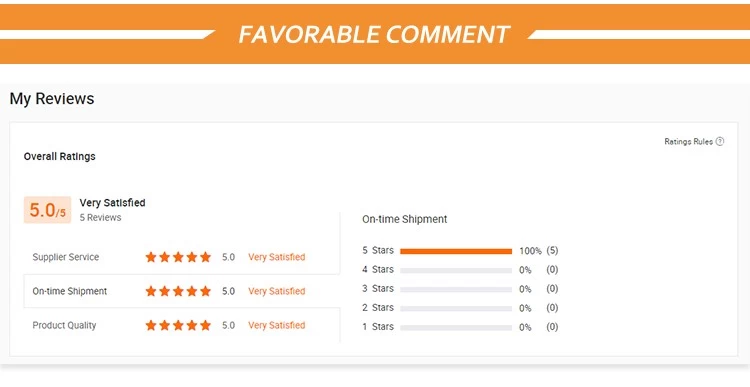Click the Favorable Comment banner
Screen dimensions: 750x387
(375, 34)
